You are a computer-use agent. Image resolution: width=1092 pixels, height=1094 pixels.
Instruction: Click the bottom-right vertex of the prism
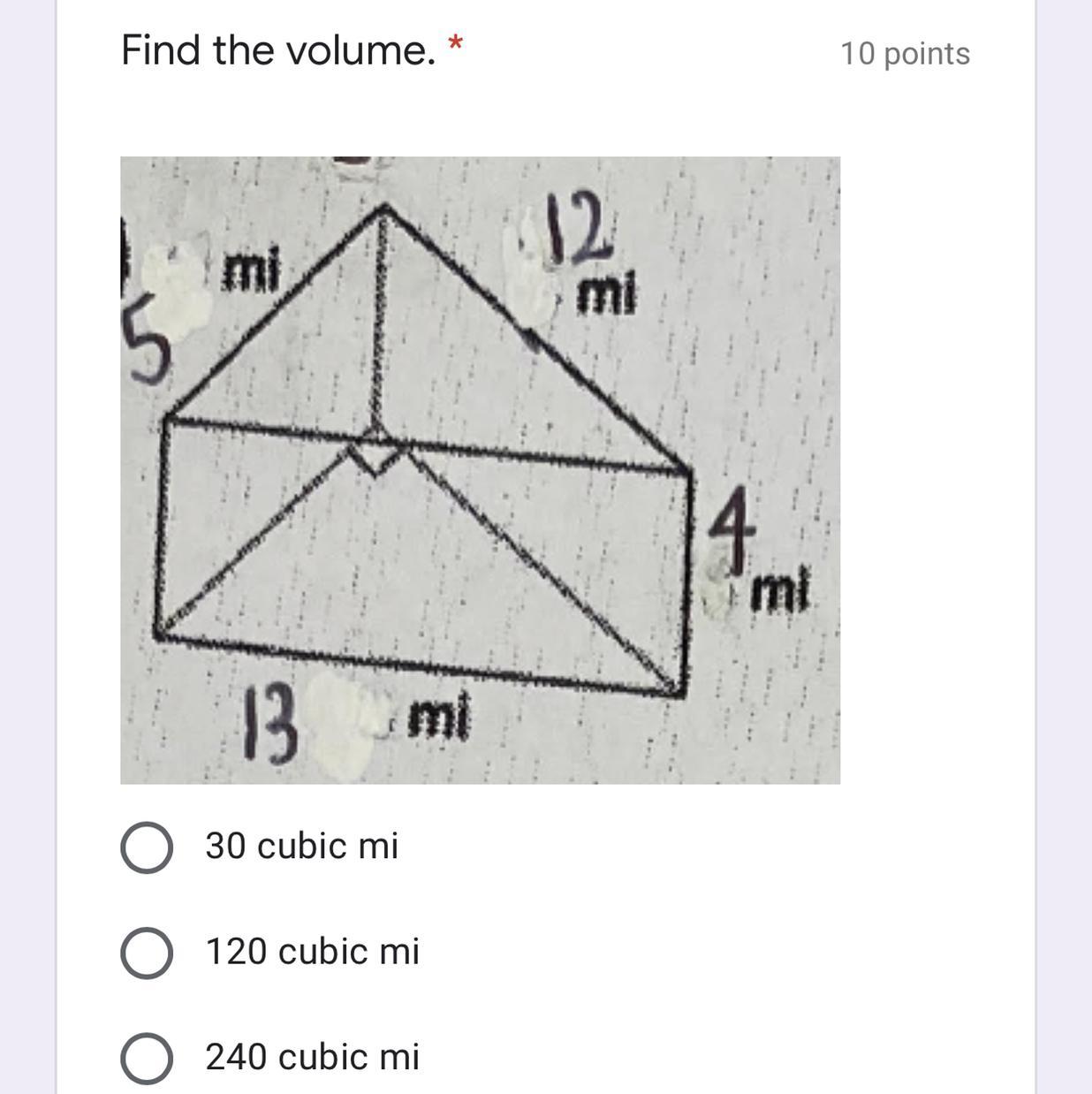pos(680,688)
